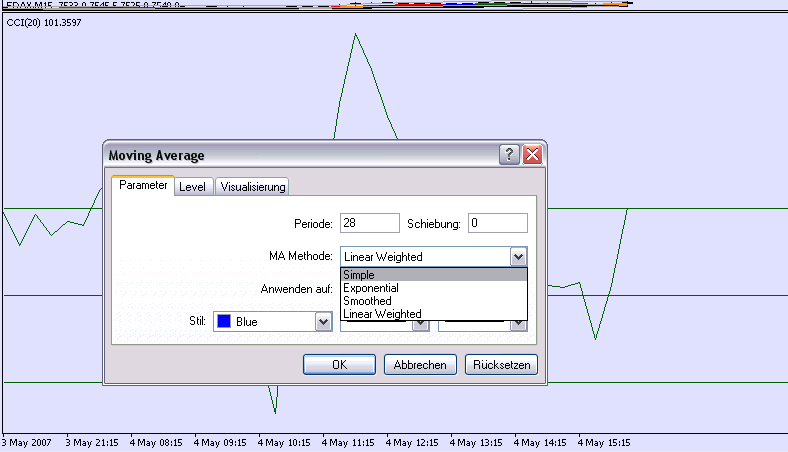788x452 pixels.
Task: Click the Rücksetzen button
Action: coord(501,365)
